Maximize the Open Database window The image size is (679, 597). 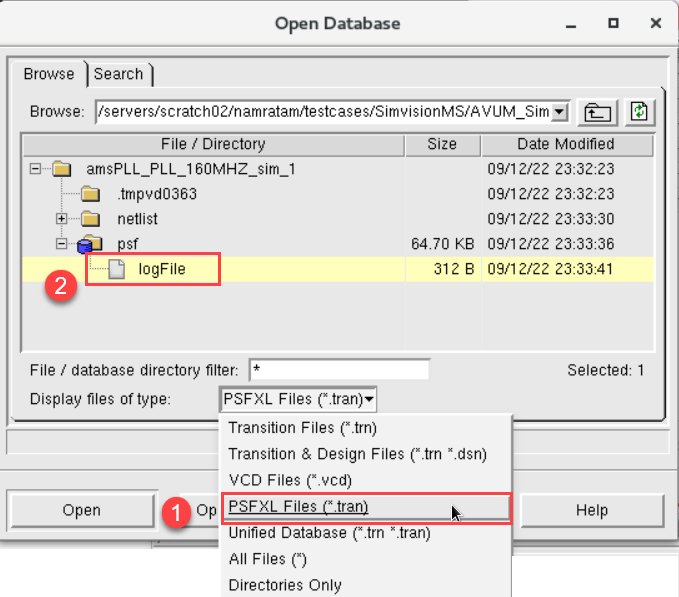[613, 23]
